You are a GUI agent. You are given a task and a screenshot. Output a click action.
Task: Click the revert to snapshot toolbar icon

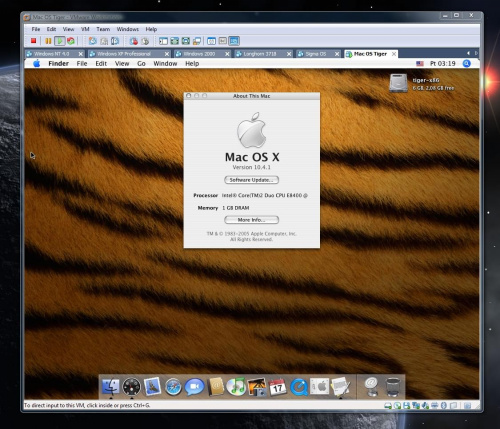(x=104, y=41)
